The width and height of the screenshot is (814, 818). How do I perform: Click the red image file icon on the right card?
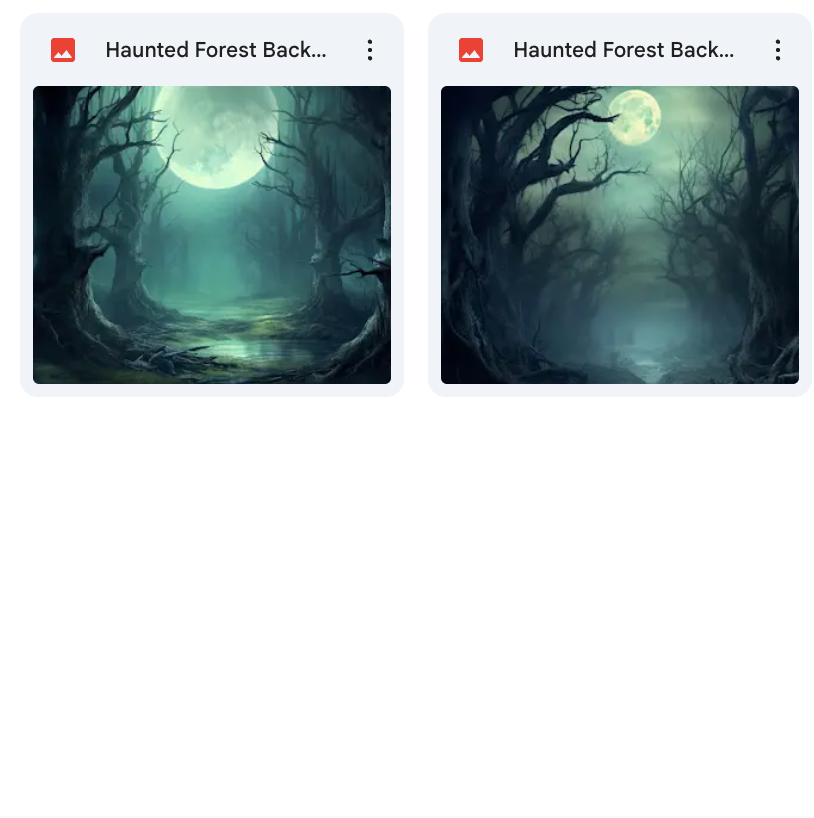(471, 50)
